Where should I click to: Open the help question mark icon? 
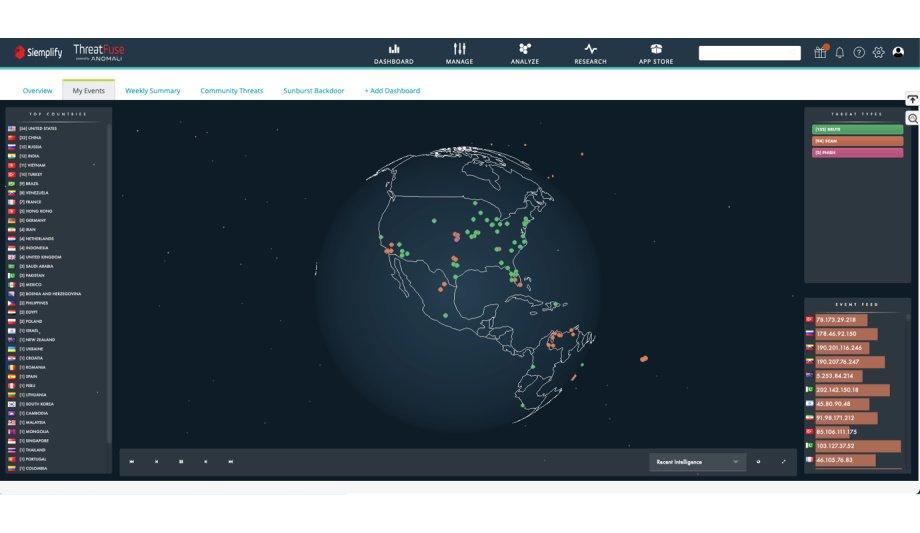859,52
